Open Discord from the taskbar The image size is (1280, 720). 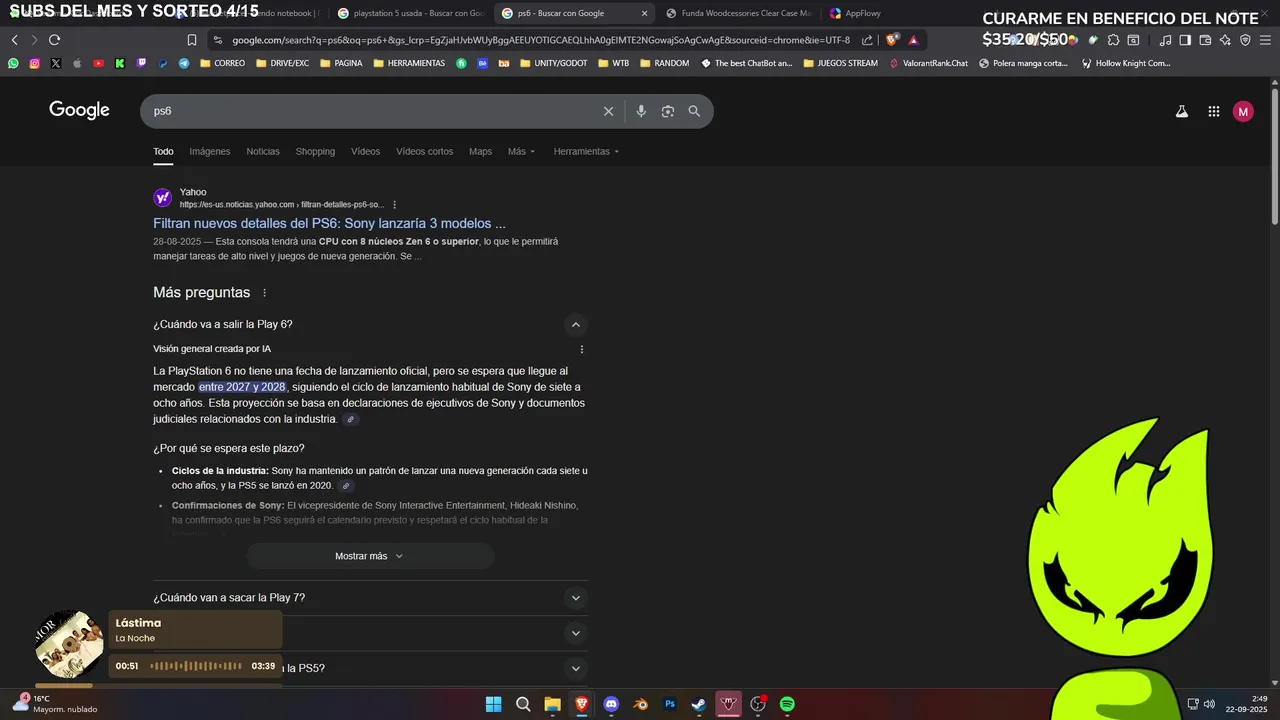[611, 704]
